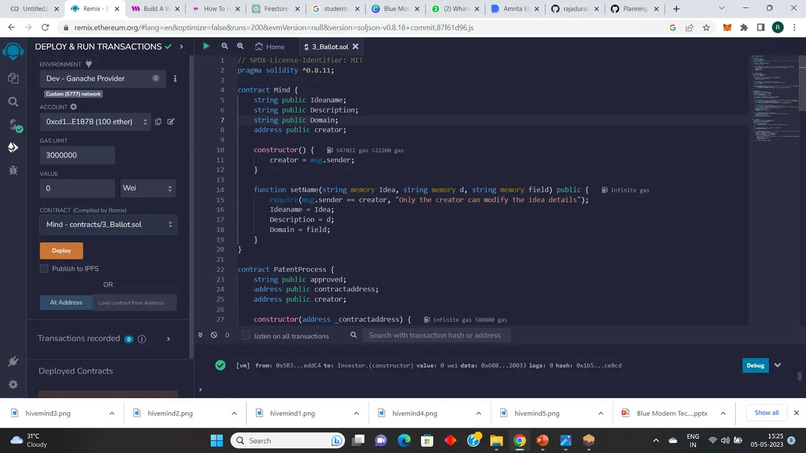806x453 pixels.
Task: Open hivemind3.png download options chevron
Action: pyautogui.click(x=112, y=413)
